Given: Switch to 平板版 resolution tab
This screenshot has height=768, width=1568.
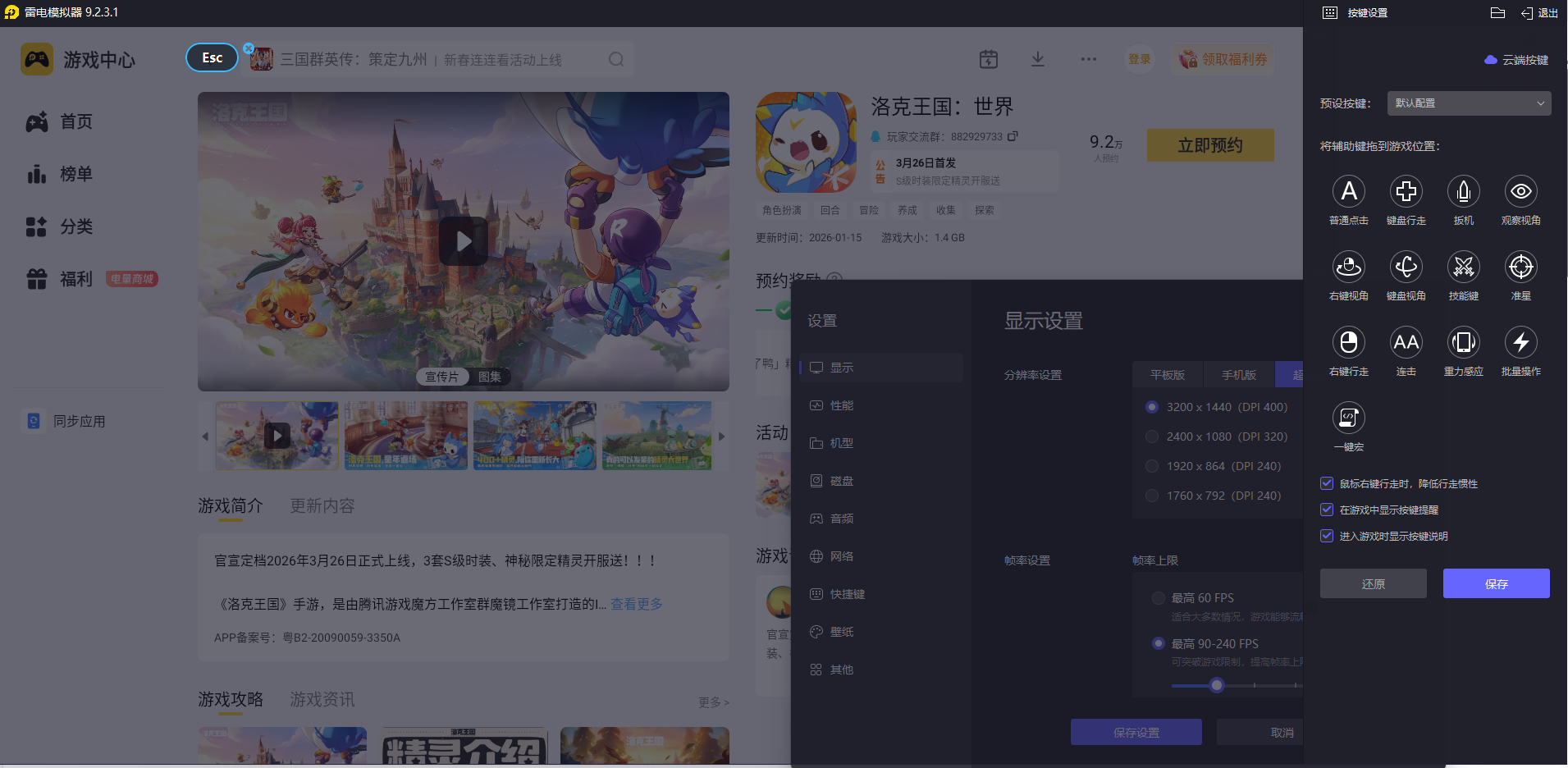Looking at the screenshot, I should pyautogui.click(x=1168, y=375).
